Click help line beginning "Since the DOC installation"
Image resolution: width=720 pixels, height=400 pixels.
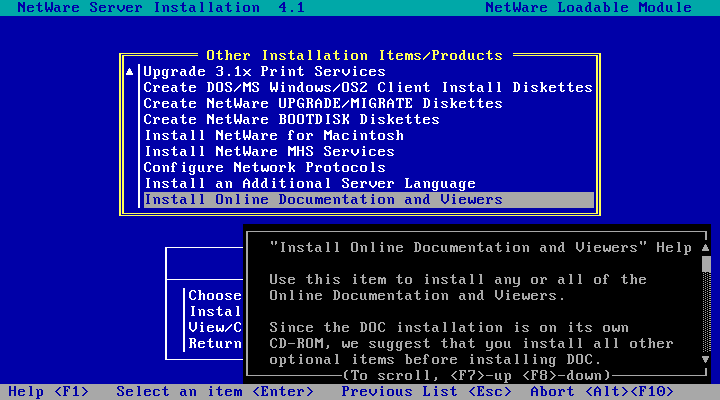click(449, 328)
